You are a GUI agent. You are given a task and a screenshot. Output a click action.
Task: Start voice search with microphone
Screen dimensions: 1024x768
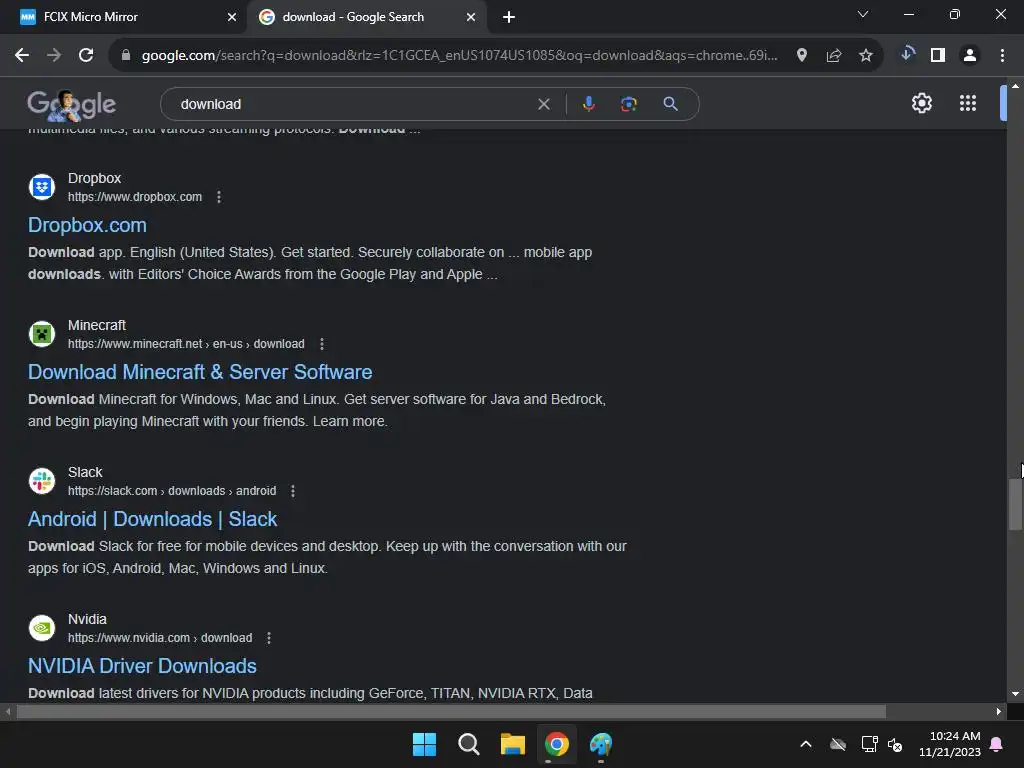(x=588, y=104)
